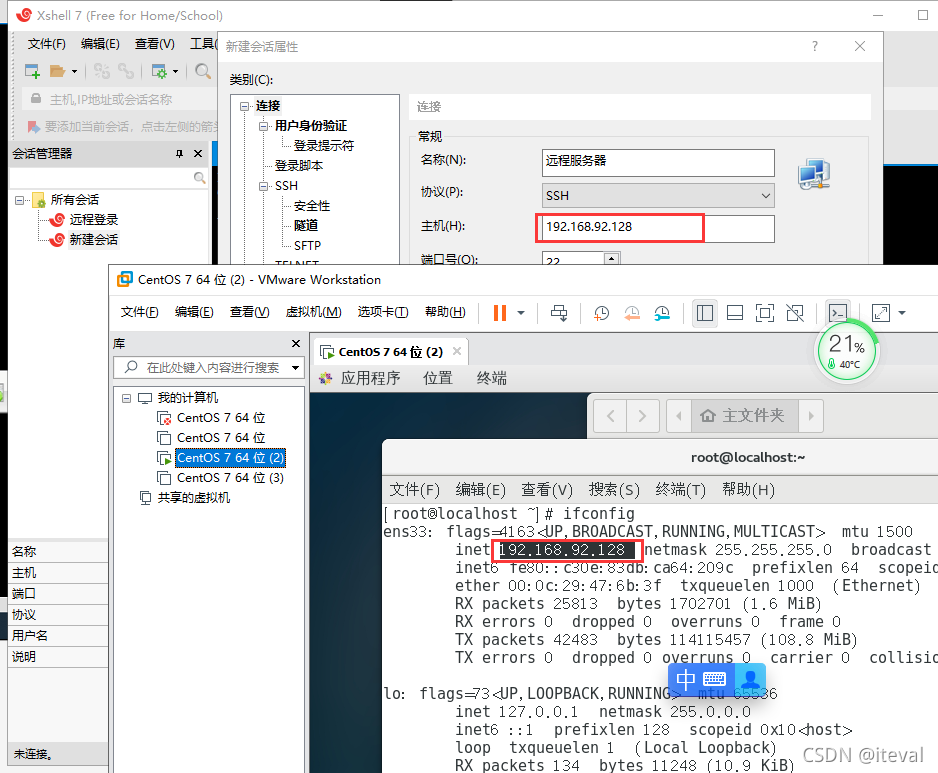Screen dimensions: 938x773
Task: Select the 远程登录 session
Action: [93, 220]
